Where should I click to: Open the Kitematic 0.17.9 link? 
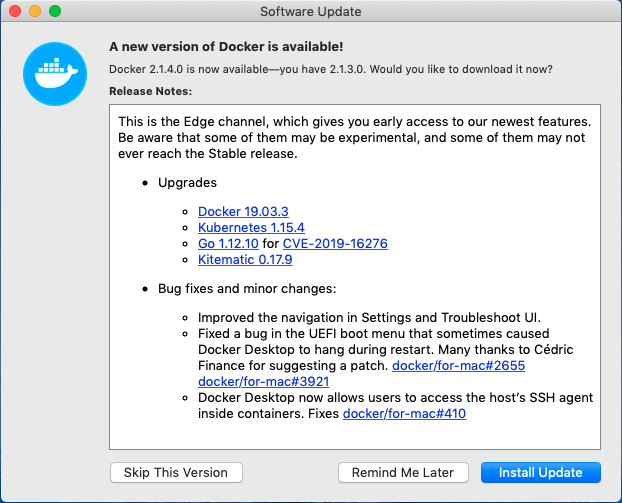[x=245, y=259]
